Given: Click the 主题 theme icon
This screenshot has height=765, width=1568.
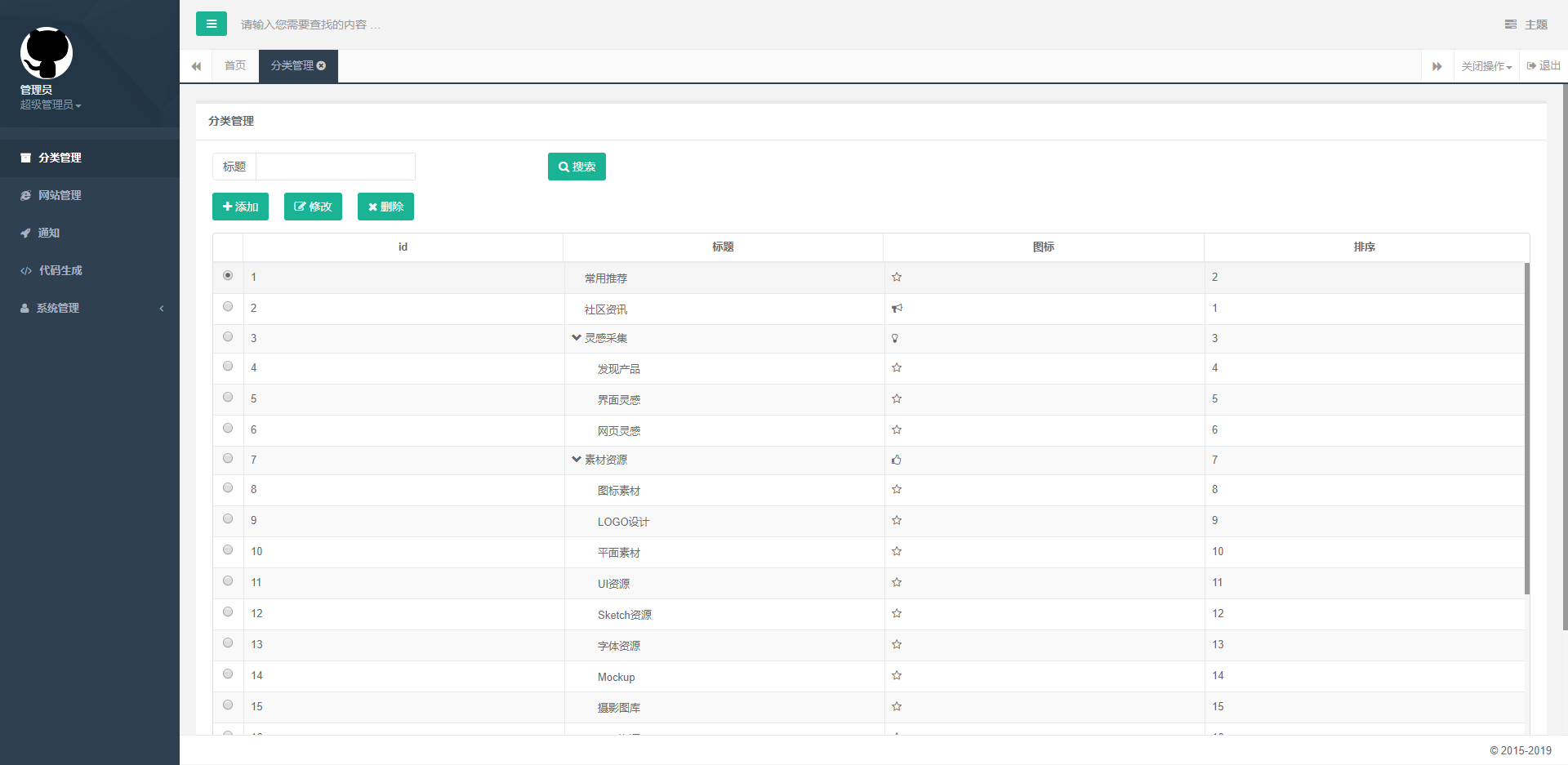Looking at the screenshot, I should pyautogui.click(x=1511, y=24).
